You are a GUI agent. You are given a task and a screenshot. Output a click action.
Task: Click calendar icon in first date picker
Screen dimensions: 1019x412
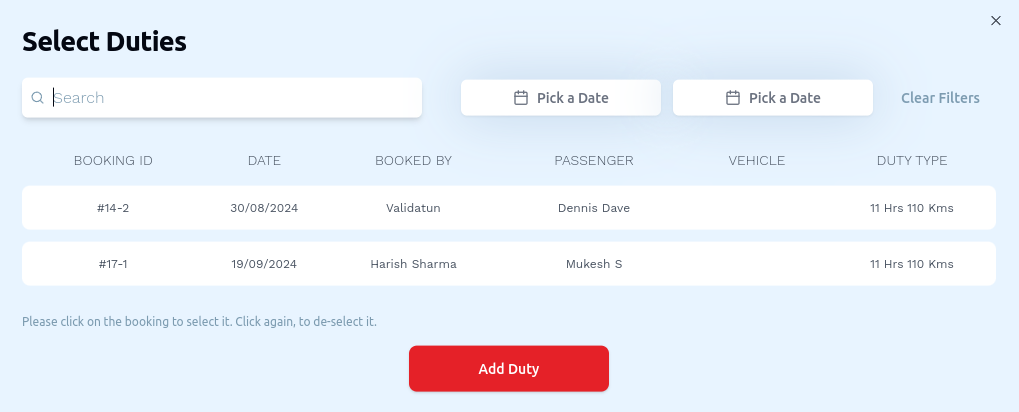click(520, 98)
